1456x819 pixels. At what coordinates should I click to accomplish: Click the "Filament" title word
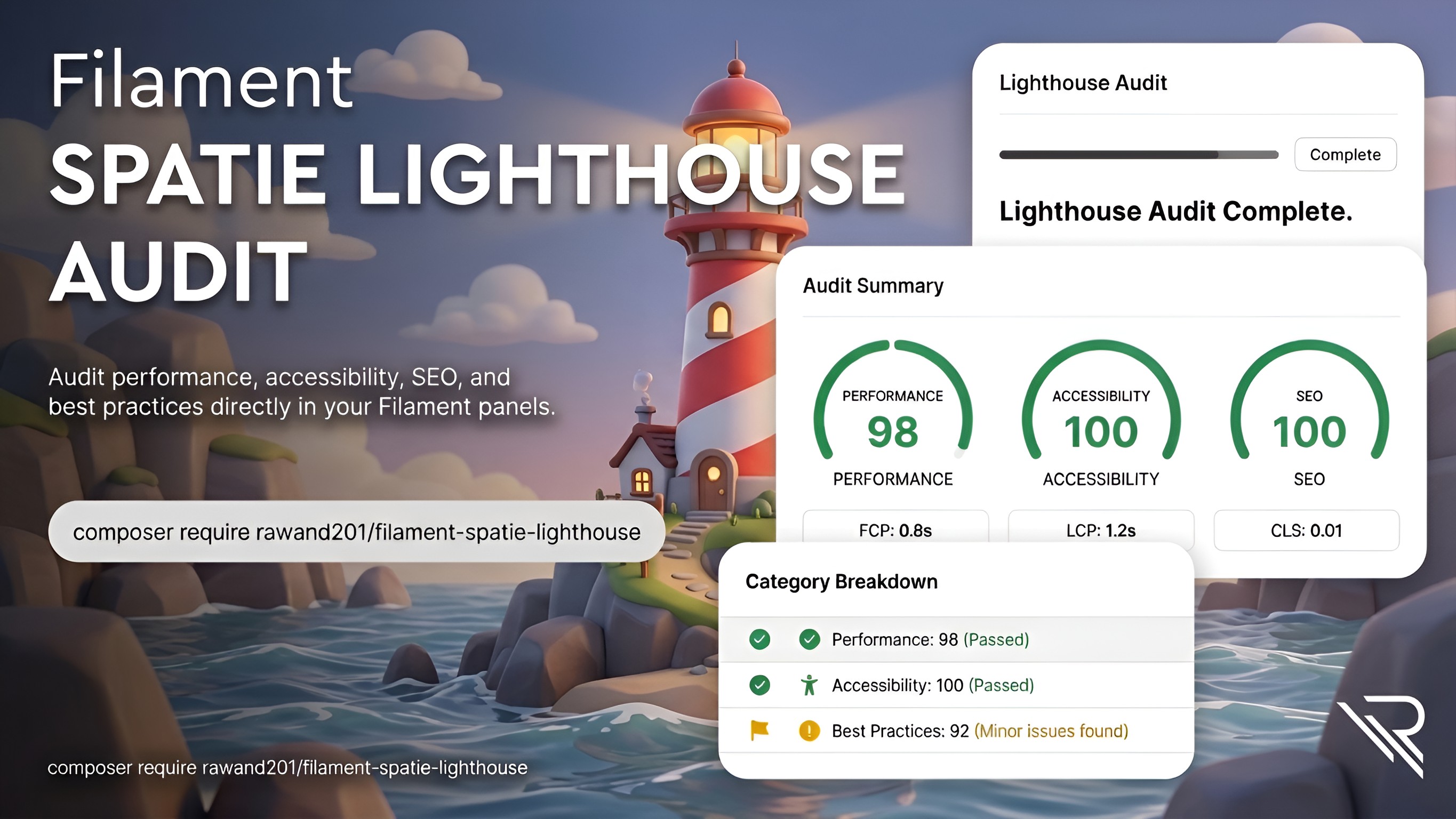point(202,79)
